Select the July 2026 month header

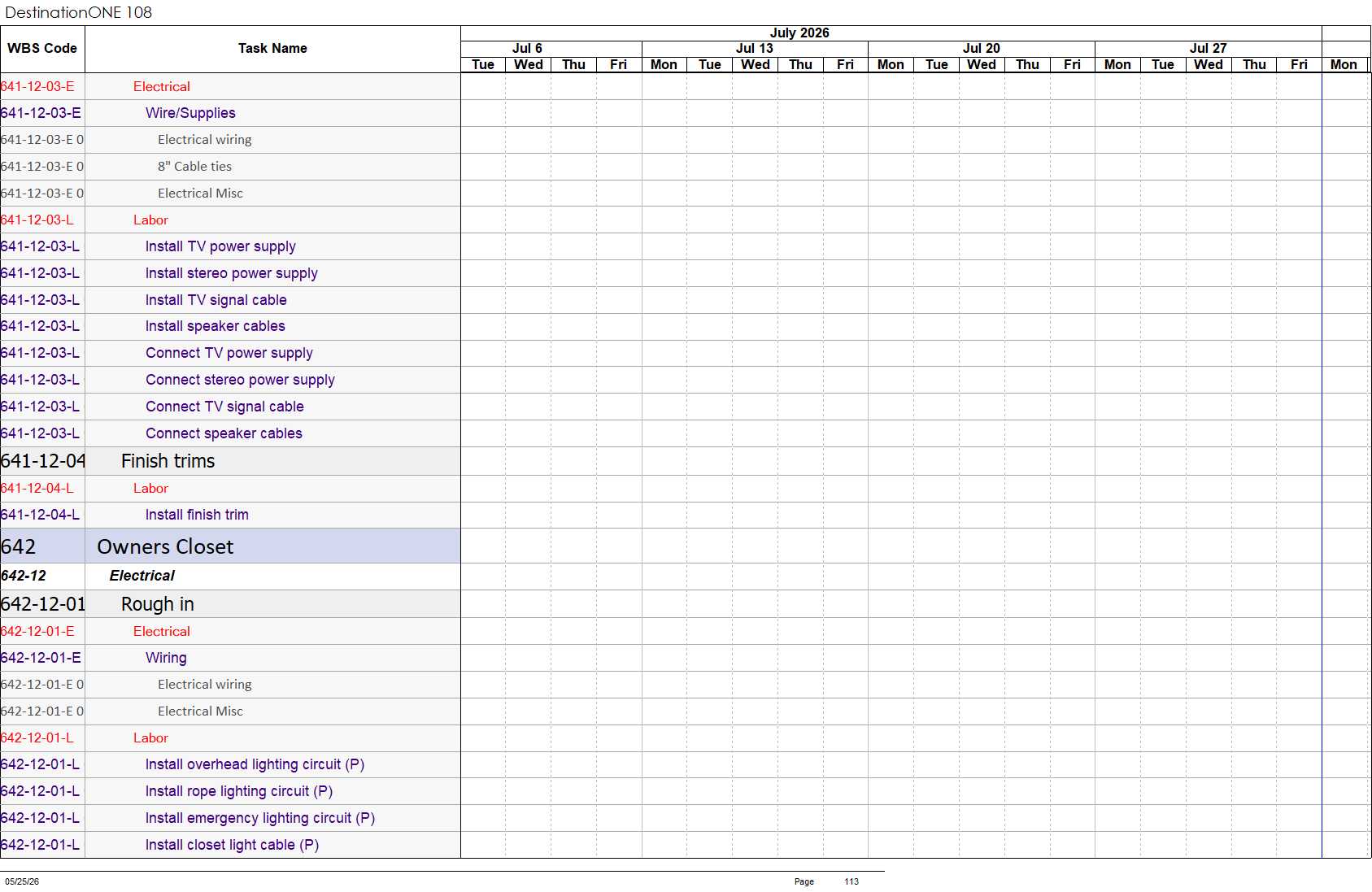coord(799,33)
